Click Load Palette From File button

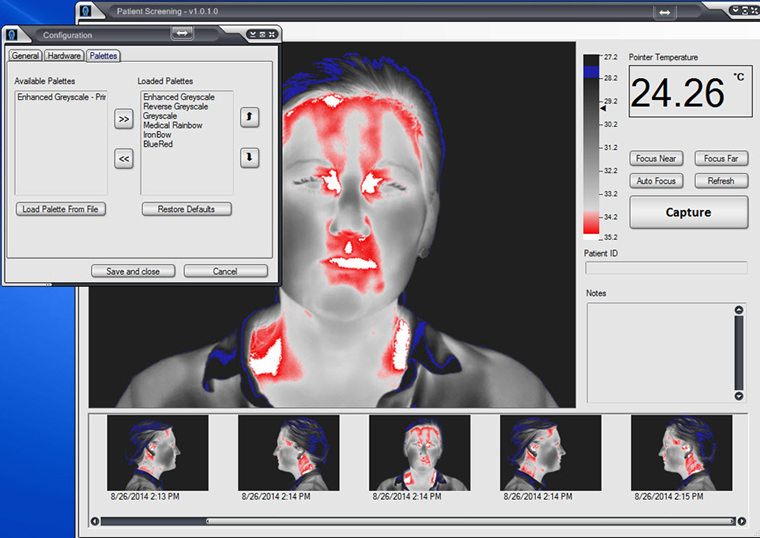61,209
